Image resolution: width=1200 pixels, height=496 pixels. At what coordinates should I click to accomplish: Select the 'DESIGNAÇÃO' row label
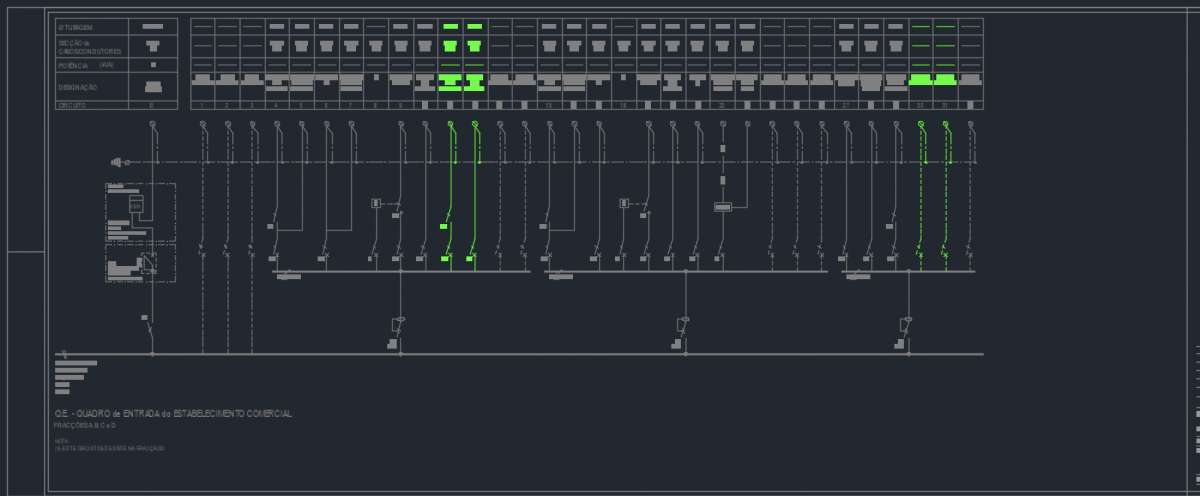pyautogui.click(x=76, y=87)
